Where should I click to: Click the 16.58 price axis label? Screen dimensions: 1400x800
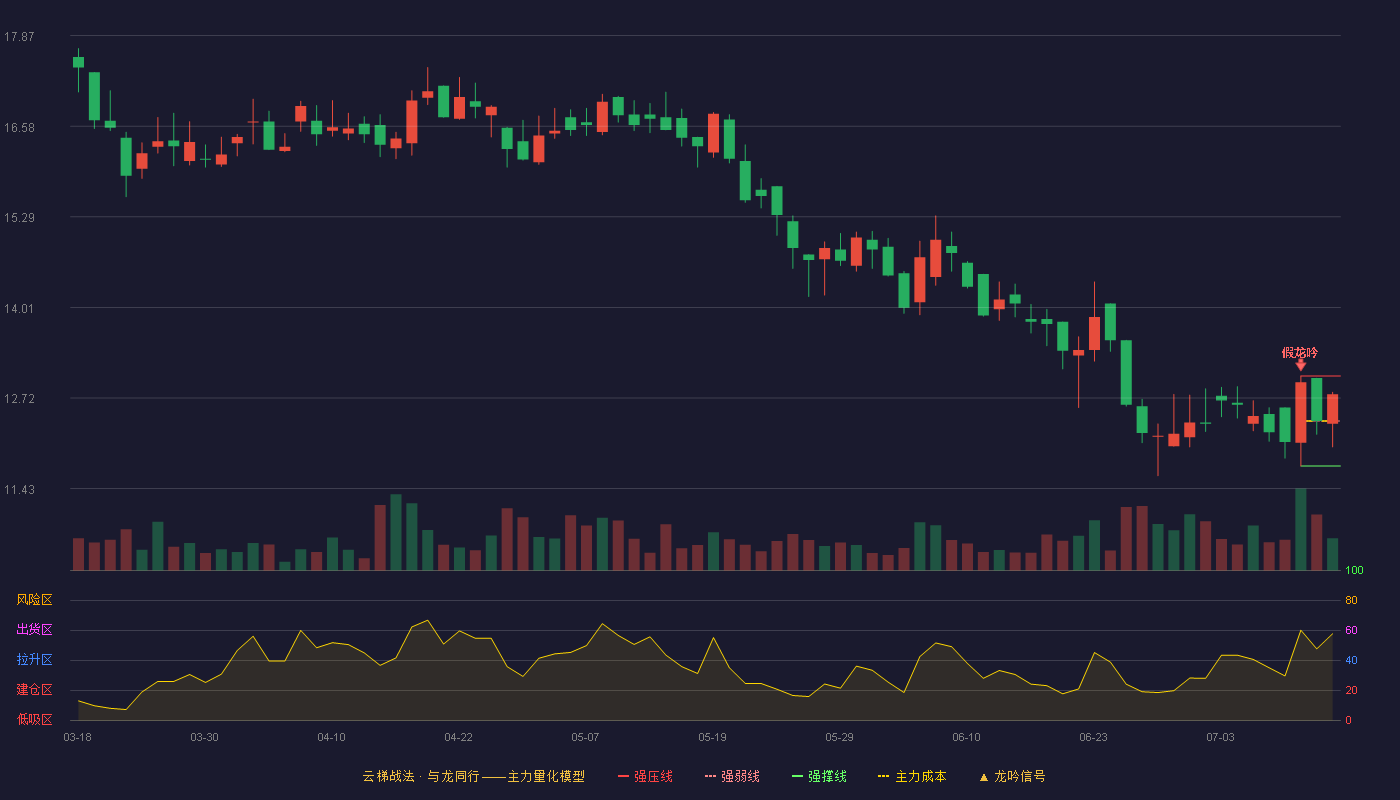pos(19,128)
